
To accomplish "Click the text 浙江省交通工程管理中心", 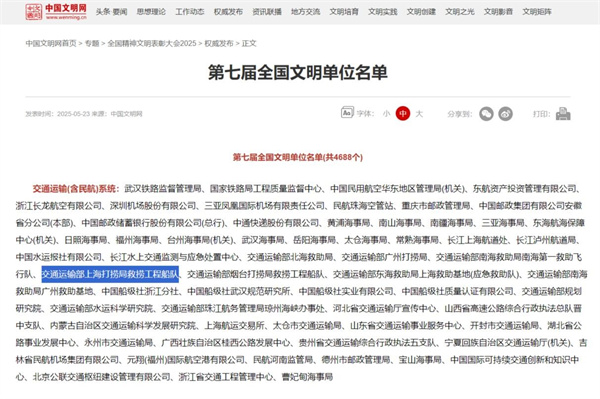I will coord(226,377).
